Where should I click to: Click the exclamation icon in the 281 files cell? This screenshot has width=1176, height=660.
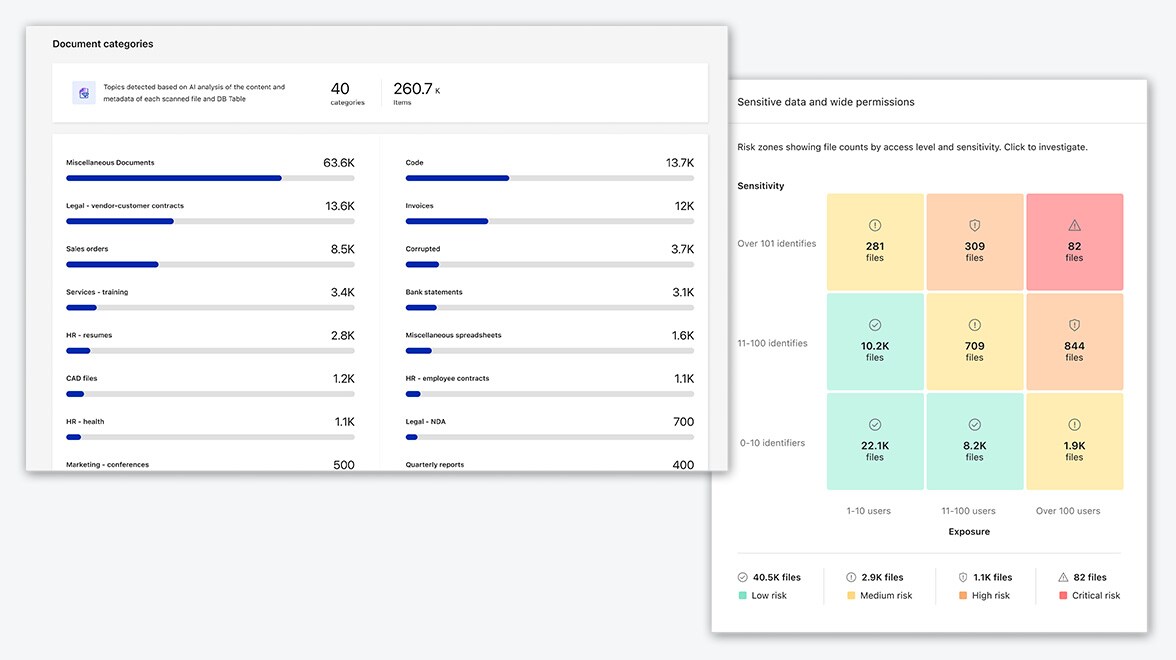(x=875, y=226)
